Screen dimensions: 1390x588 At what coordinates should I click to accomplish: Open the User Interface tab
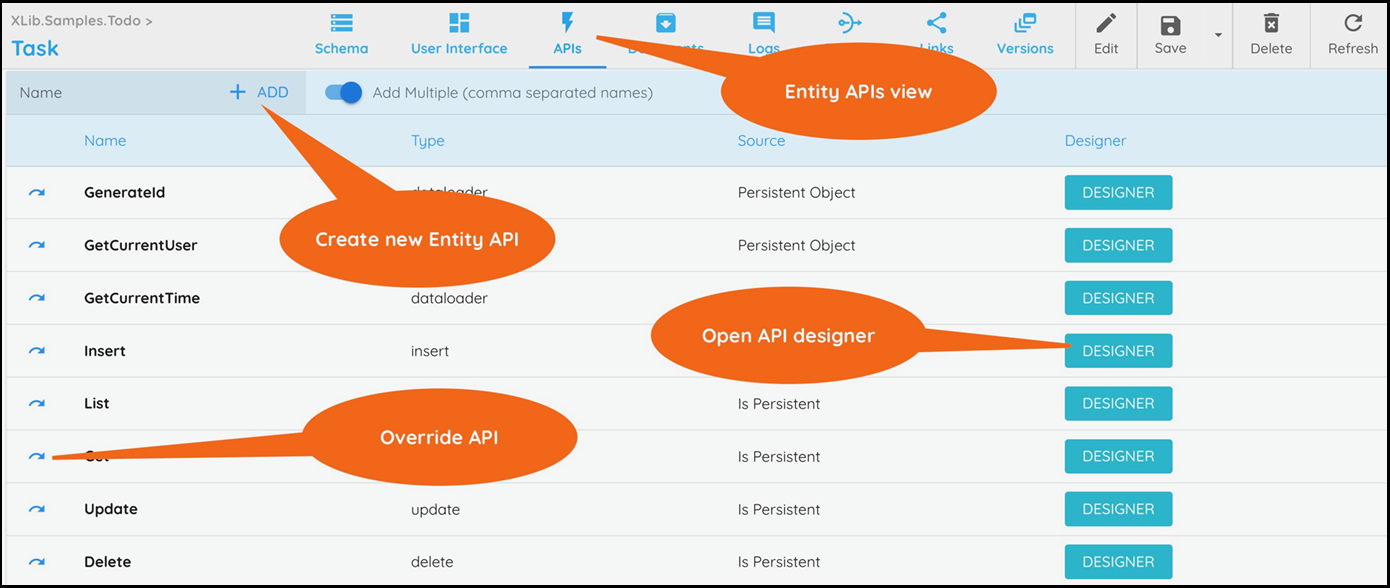point(459,34)
